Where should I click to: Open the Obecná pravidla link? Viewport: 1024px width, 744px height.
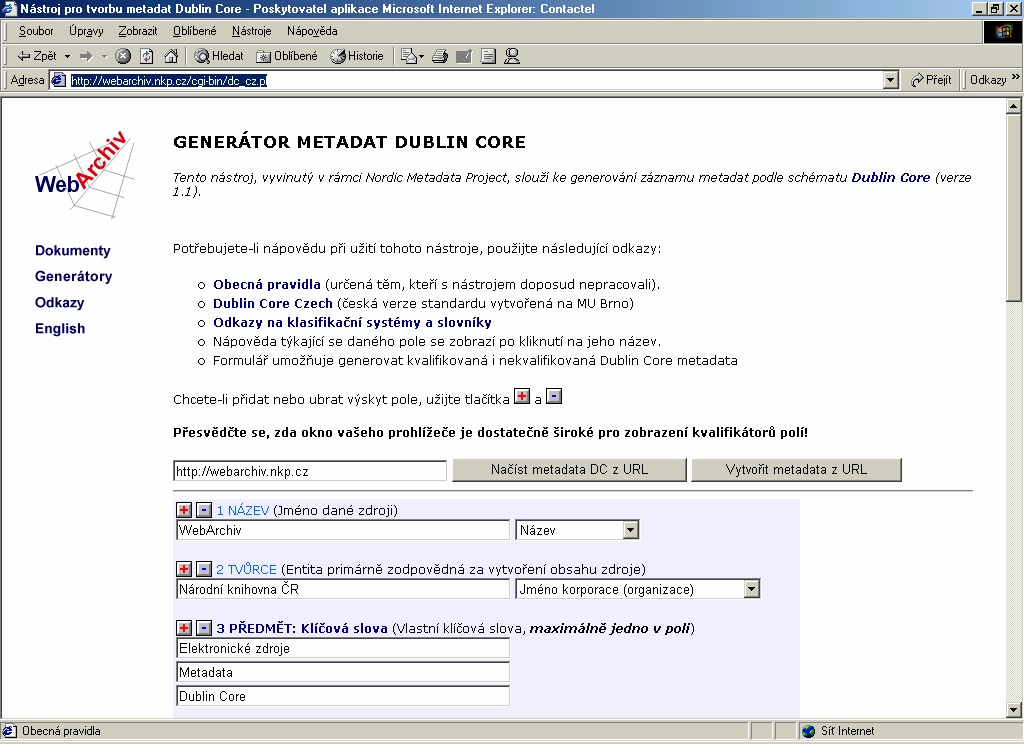click(x=266, y=285)
